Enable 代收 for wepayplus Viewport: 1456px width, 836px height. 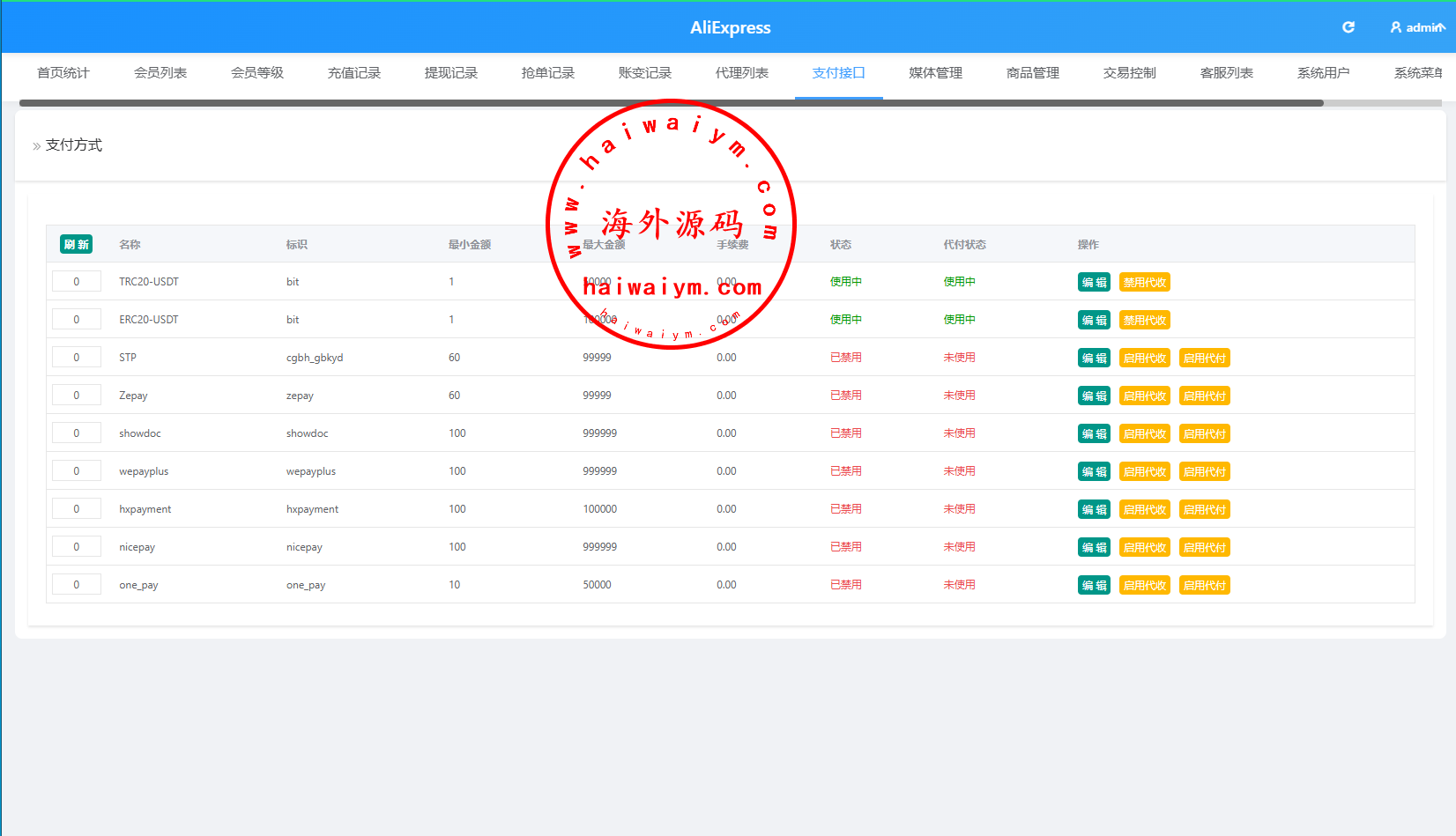coord(1145,471)
